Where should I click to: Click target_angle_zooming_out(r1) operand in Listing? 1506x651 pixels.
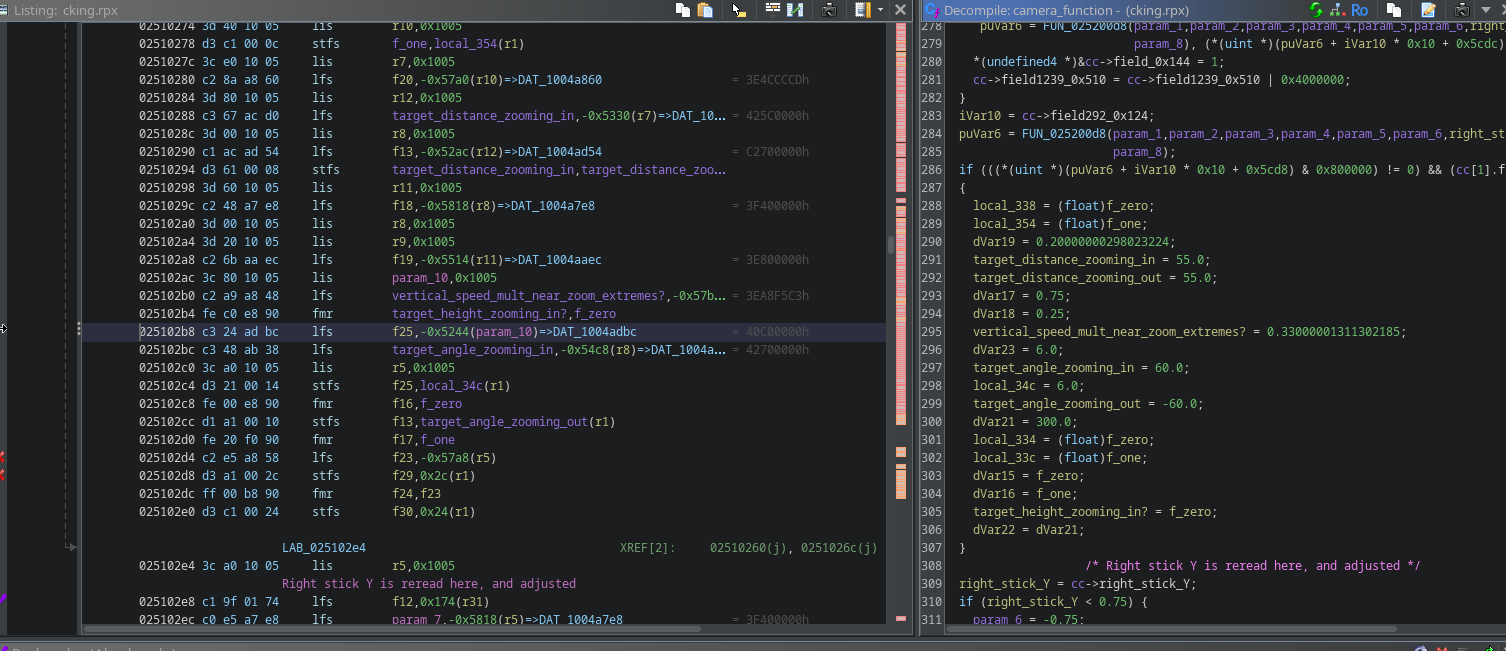coord(504,422)
